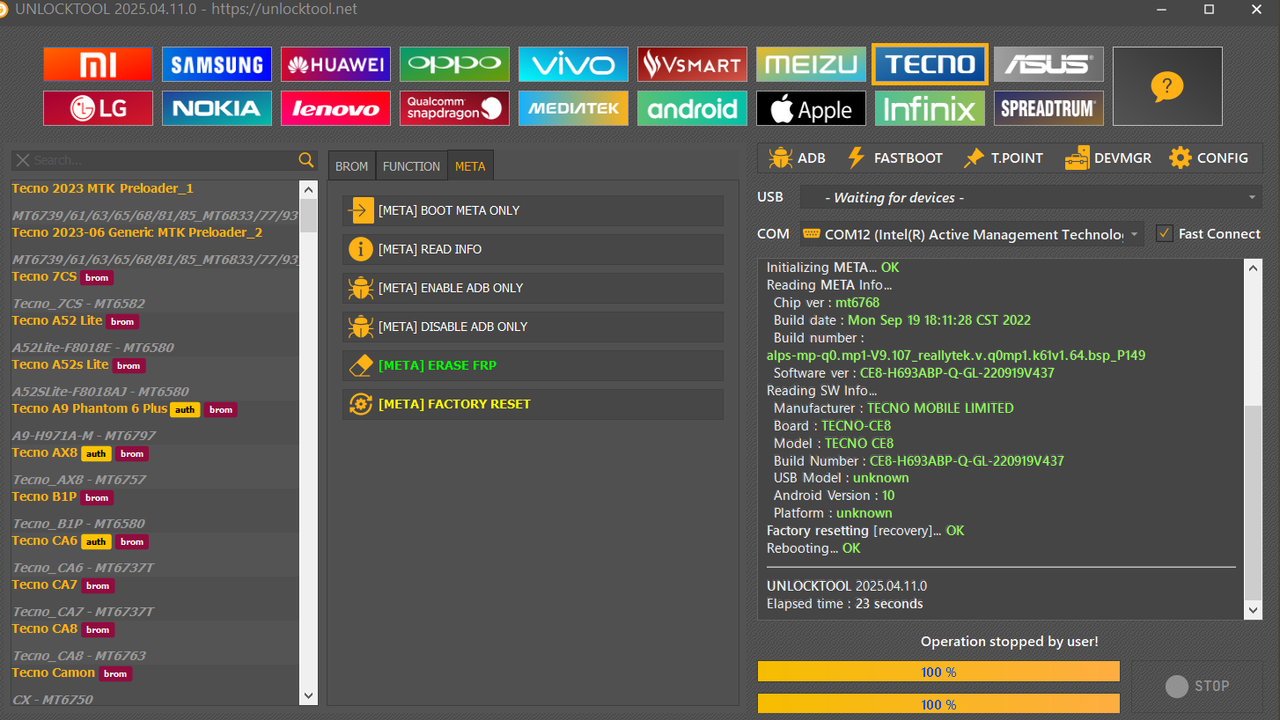Image resolution: width=1280 pixels, height=720 pixels.
Task: Open the help question mark tile
Action: 1167,86
